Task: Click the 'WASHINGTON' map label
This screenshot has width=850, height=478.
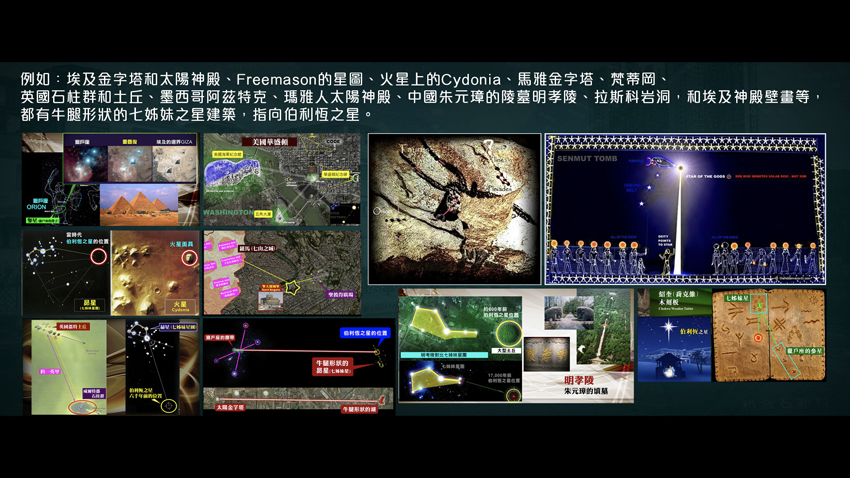Action: (228, 212)
